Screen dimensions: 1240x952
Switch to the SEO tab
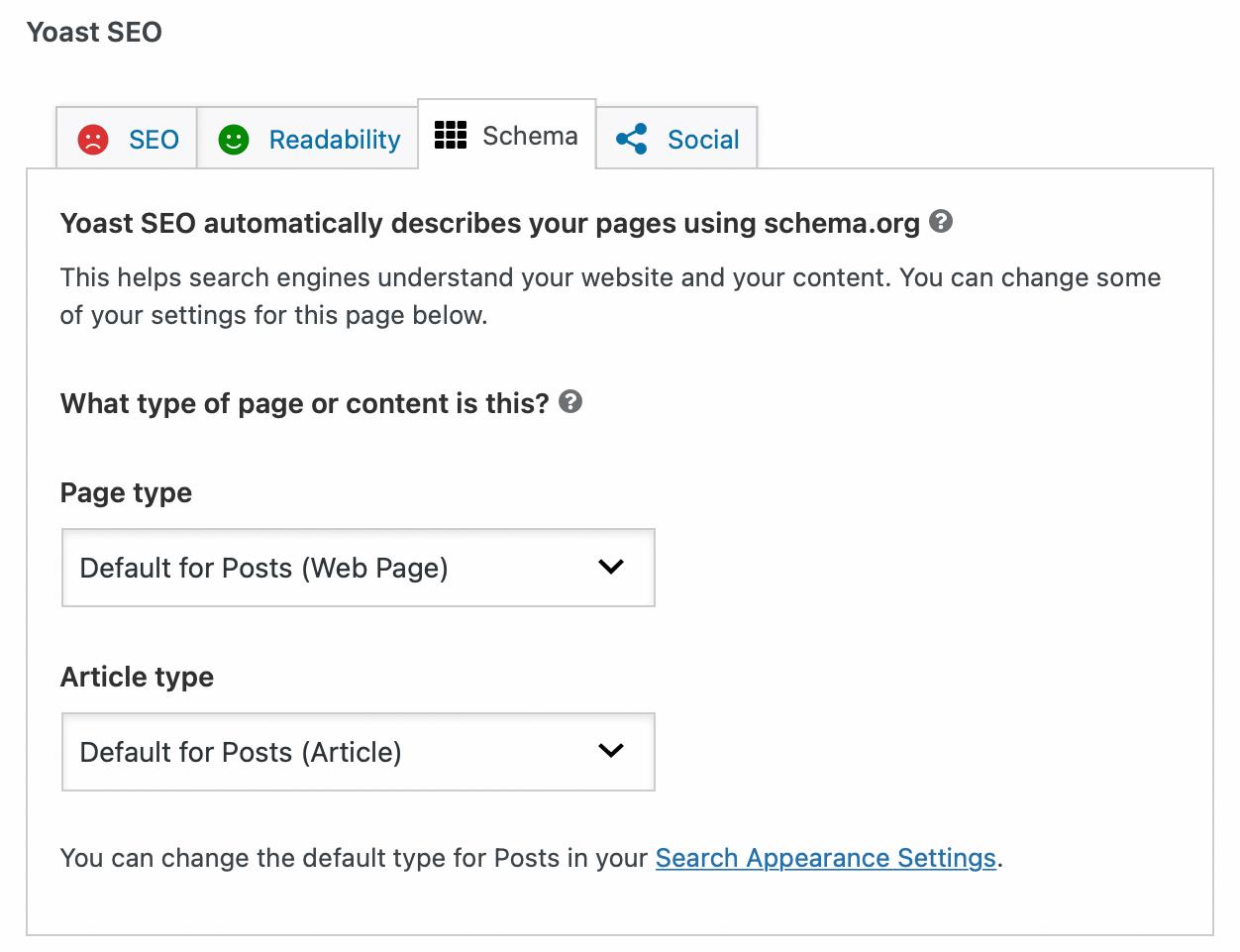coord(126,140)
